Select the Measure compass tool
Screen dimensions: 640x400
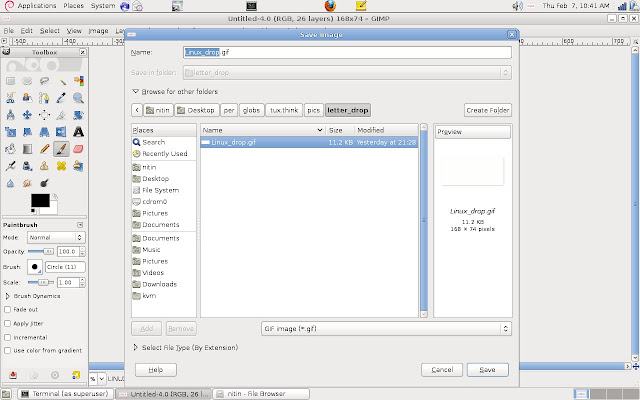pos(10,115)
